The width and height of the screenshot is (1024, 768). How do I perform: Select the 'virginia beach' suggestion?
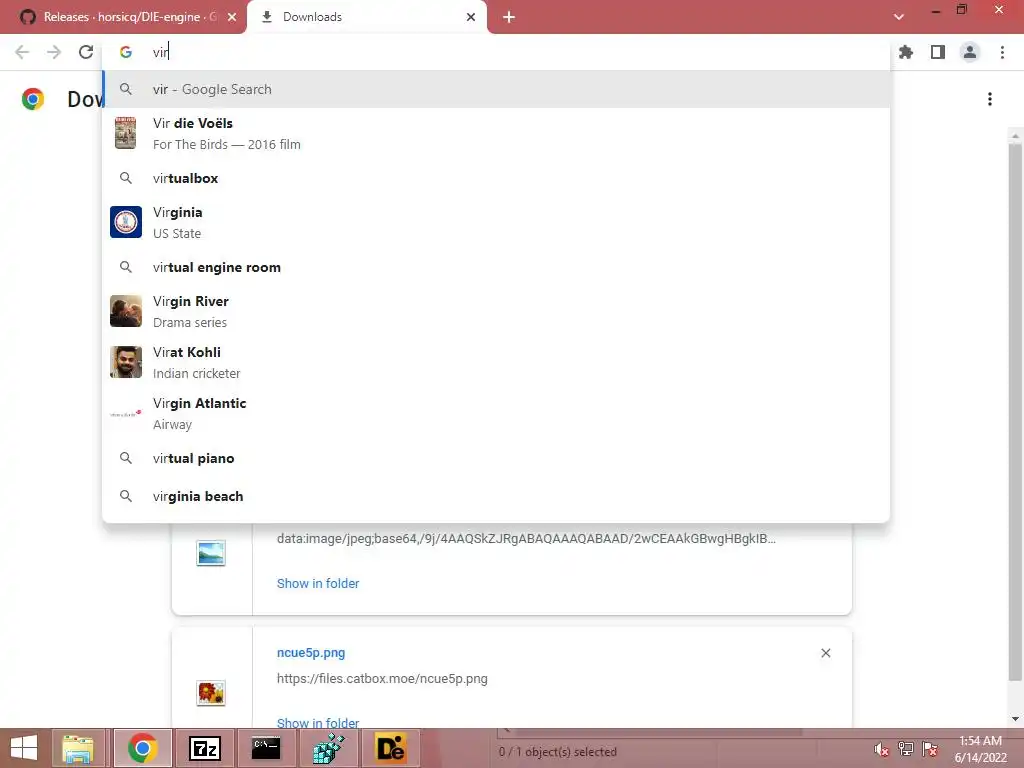pyautogui.click(x=496, y=496)
